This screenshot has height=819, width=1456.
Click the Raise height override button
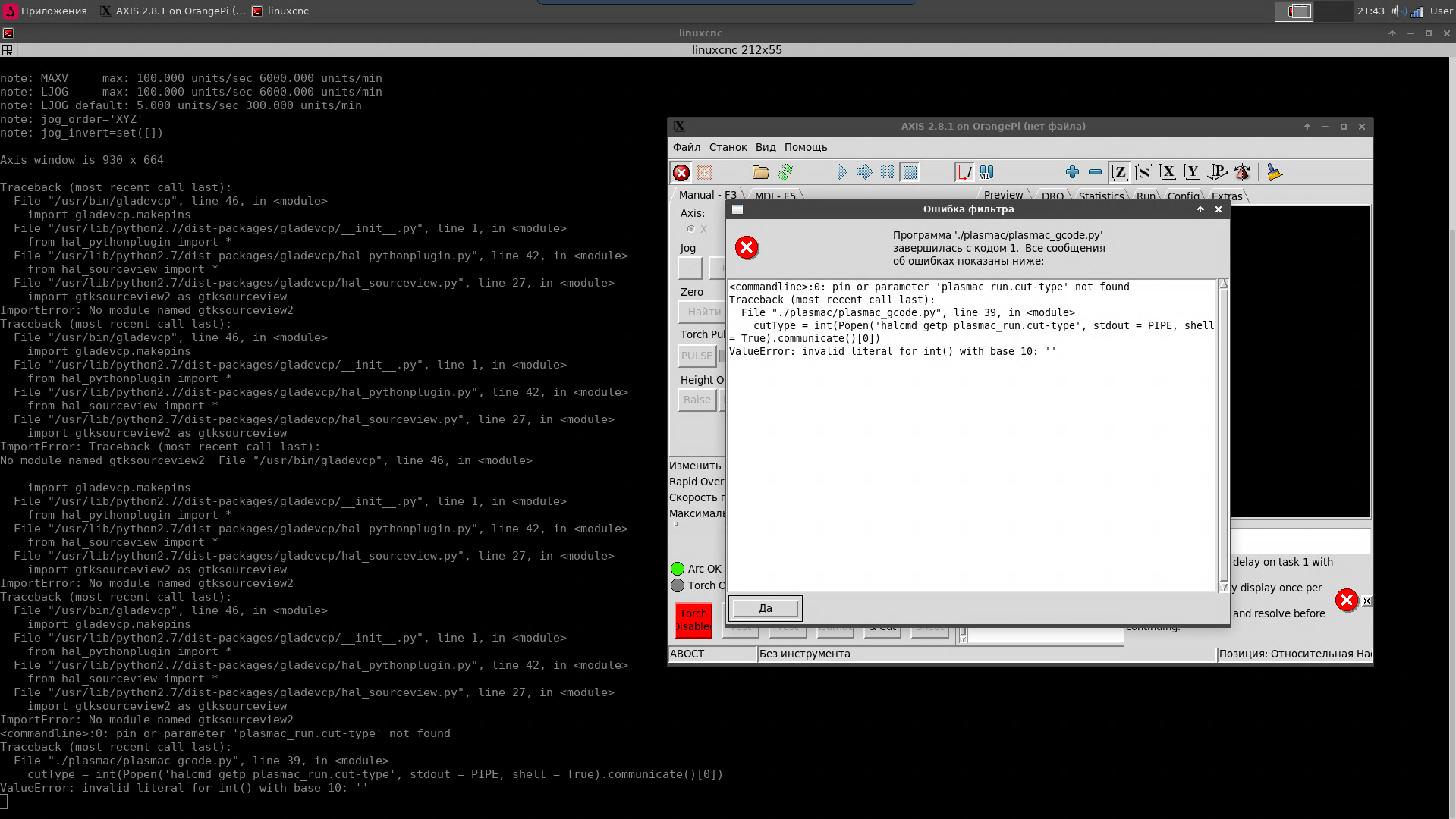pyautogui.click(x=697, y=400)
